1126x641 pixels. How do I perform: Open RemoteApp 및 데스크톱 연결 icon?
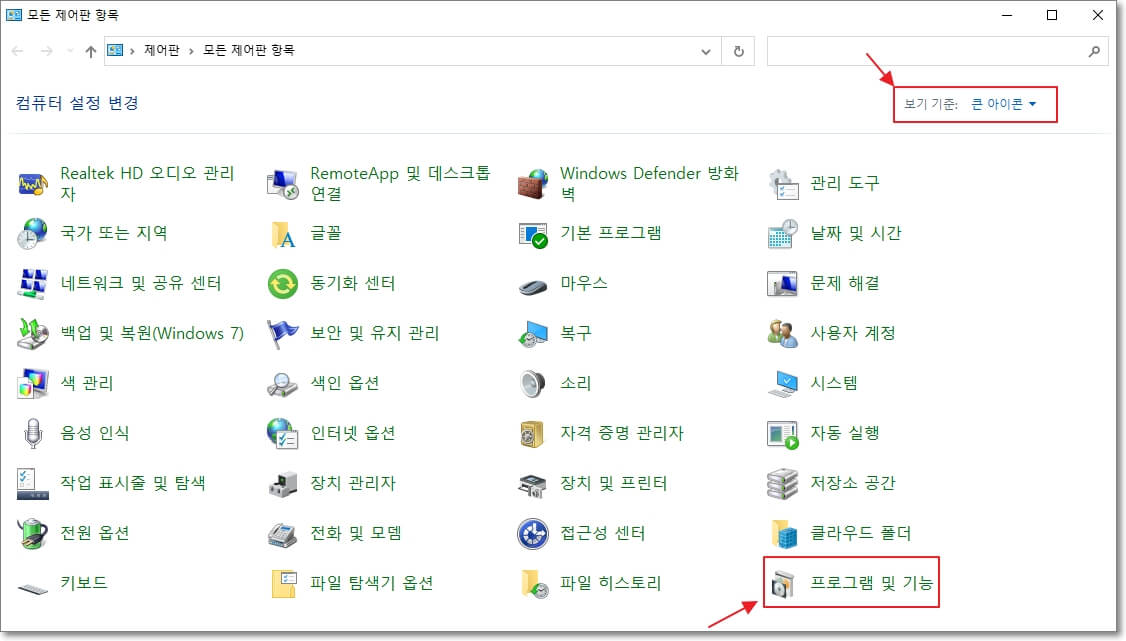282,184
